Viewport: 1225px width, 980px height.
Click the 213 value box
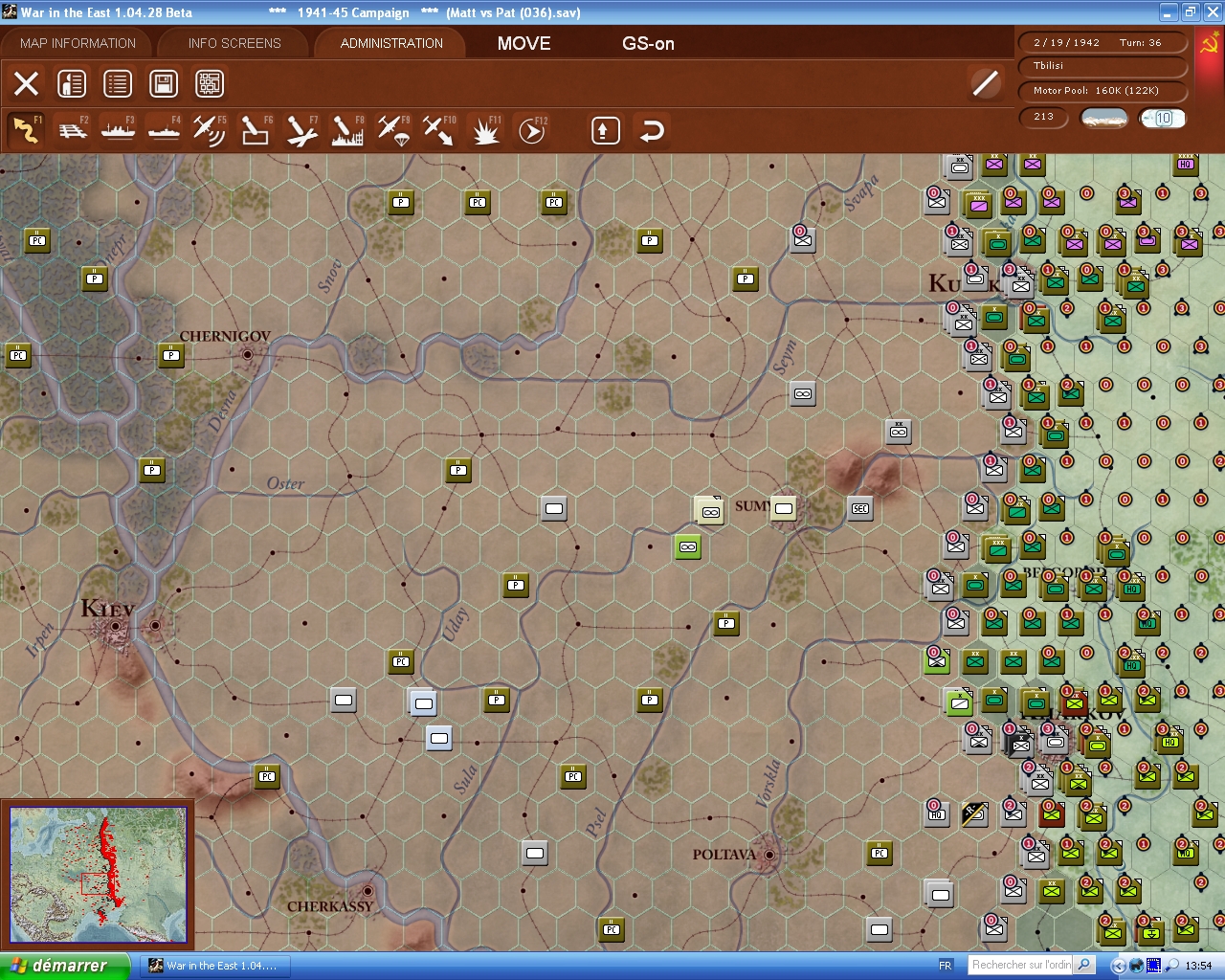(x=1045, y=117)
